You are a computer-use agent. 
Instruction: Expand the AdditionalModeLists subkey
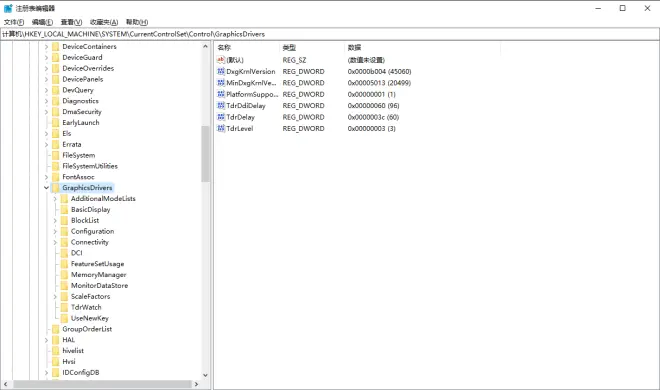pyautogui.click(x=55, y=199)
